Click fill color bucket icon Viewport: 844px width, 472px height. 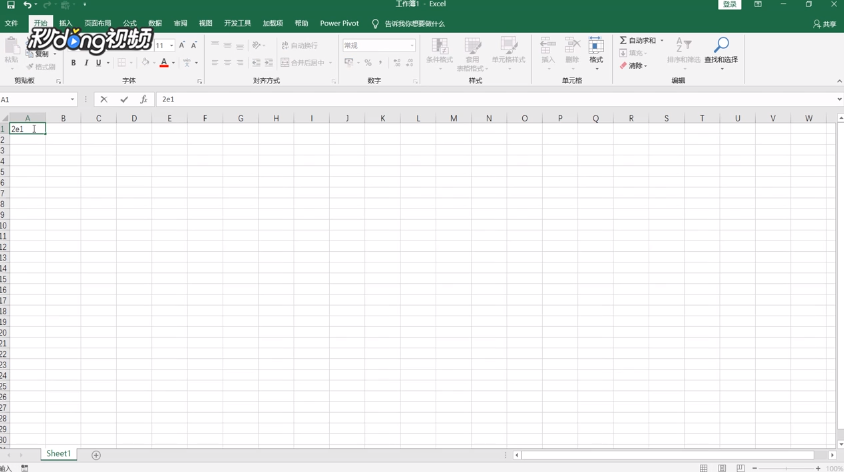[145, 62]
